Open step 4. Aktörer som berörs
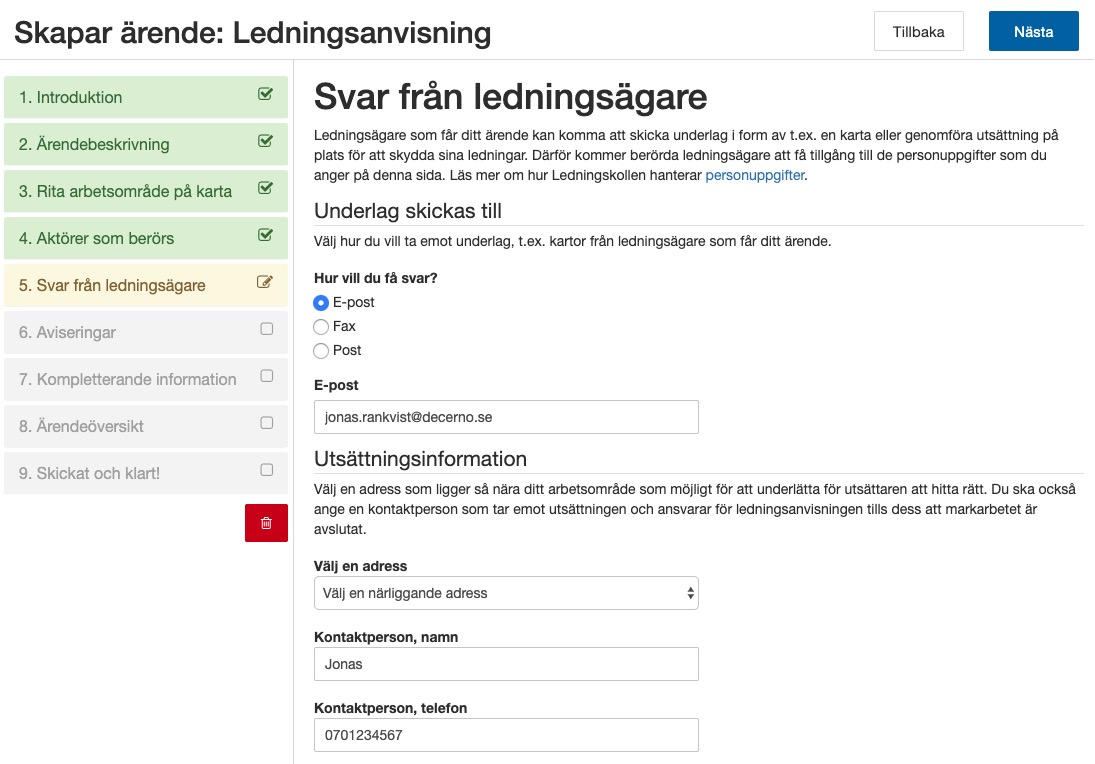 coord(146,238)
